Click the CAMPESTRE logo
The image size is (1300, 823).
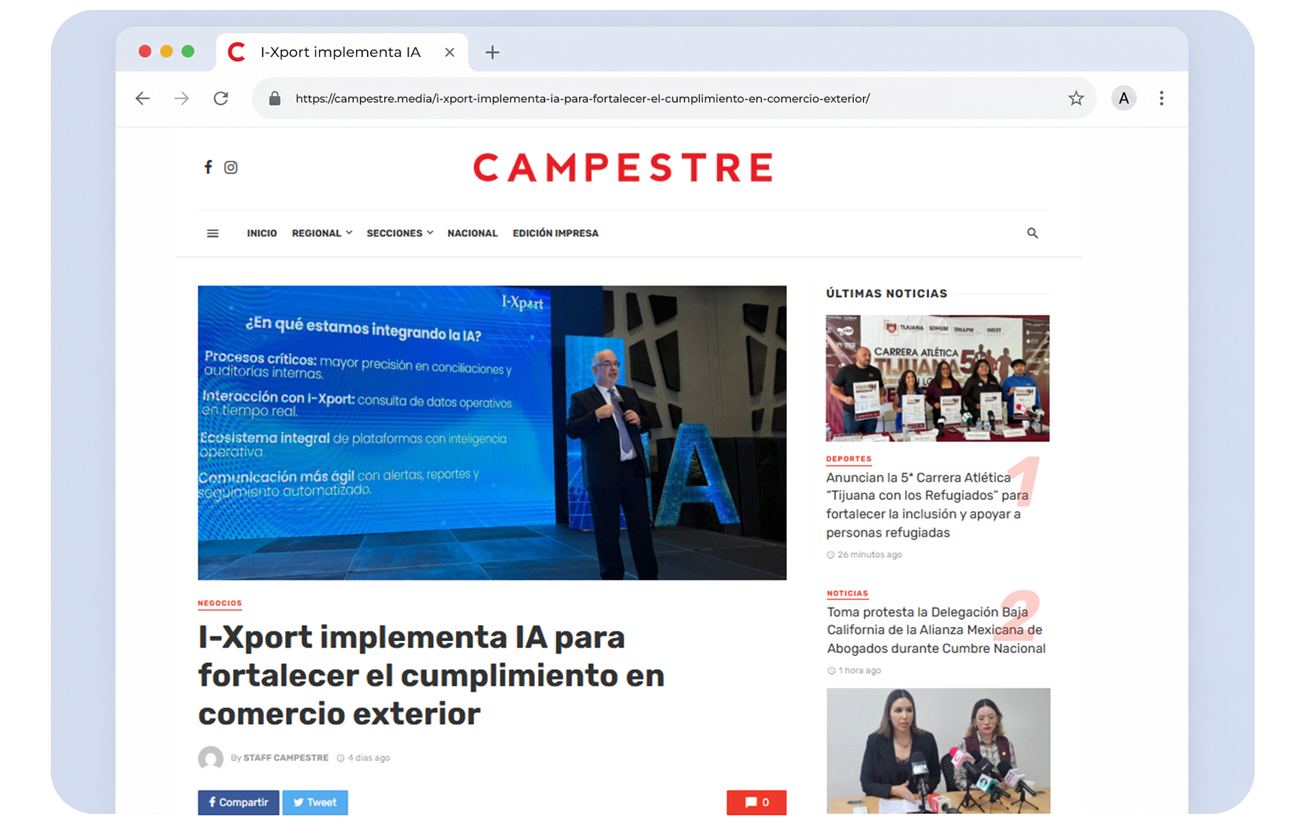point(623,167)
